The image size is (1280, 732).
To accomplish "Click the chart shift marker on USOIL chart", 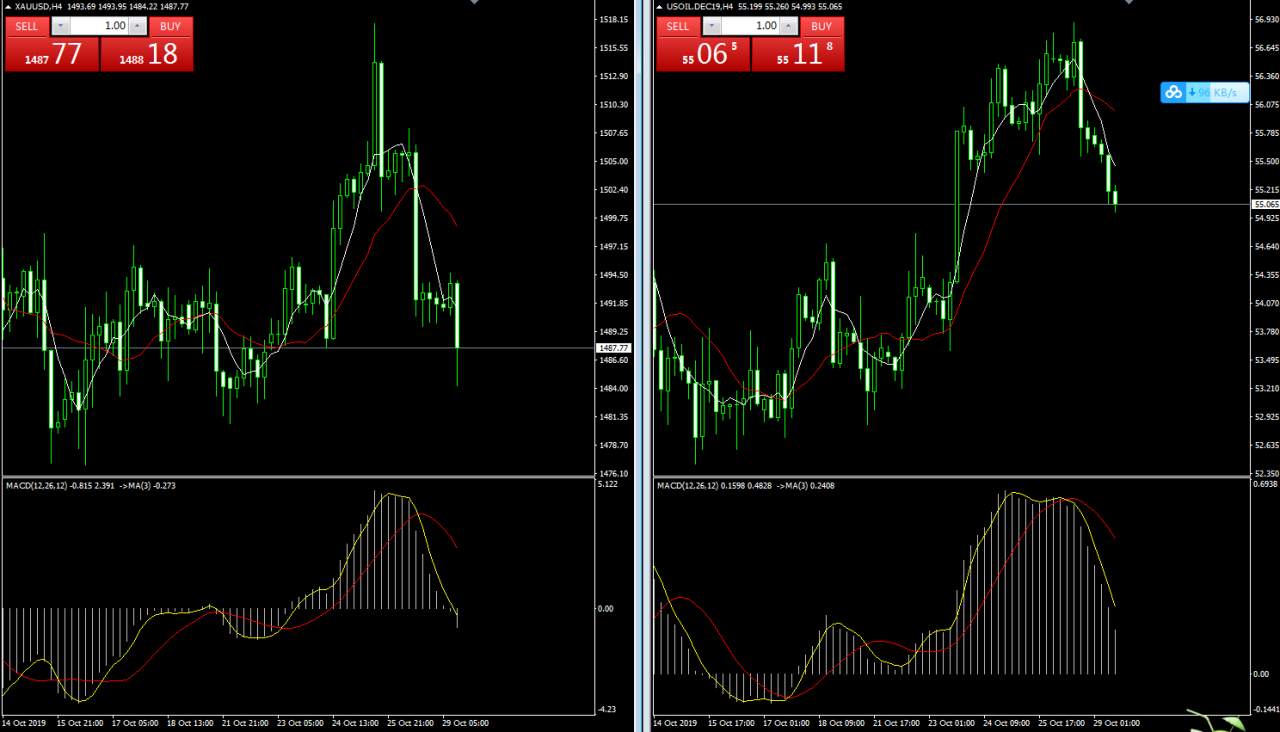I will 1129,3.
